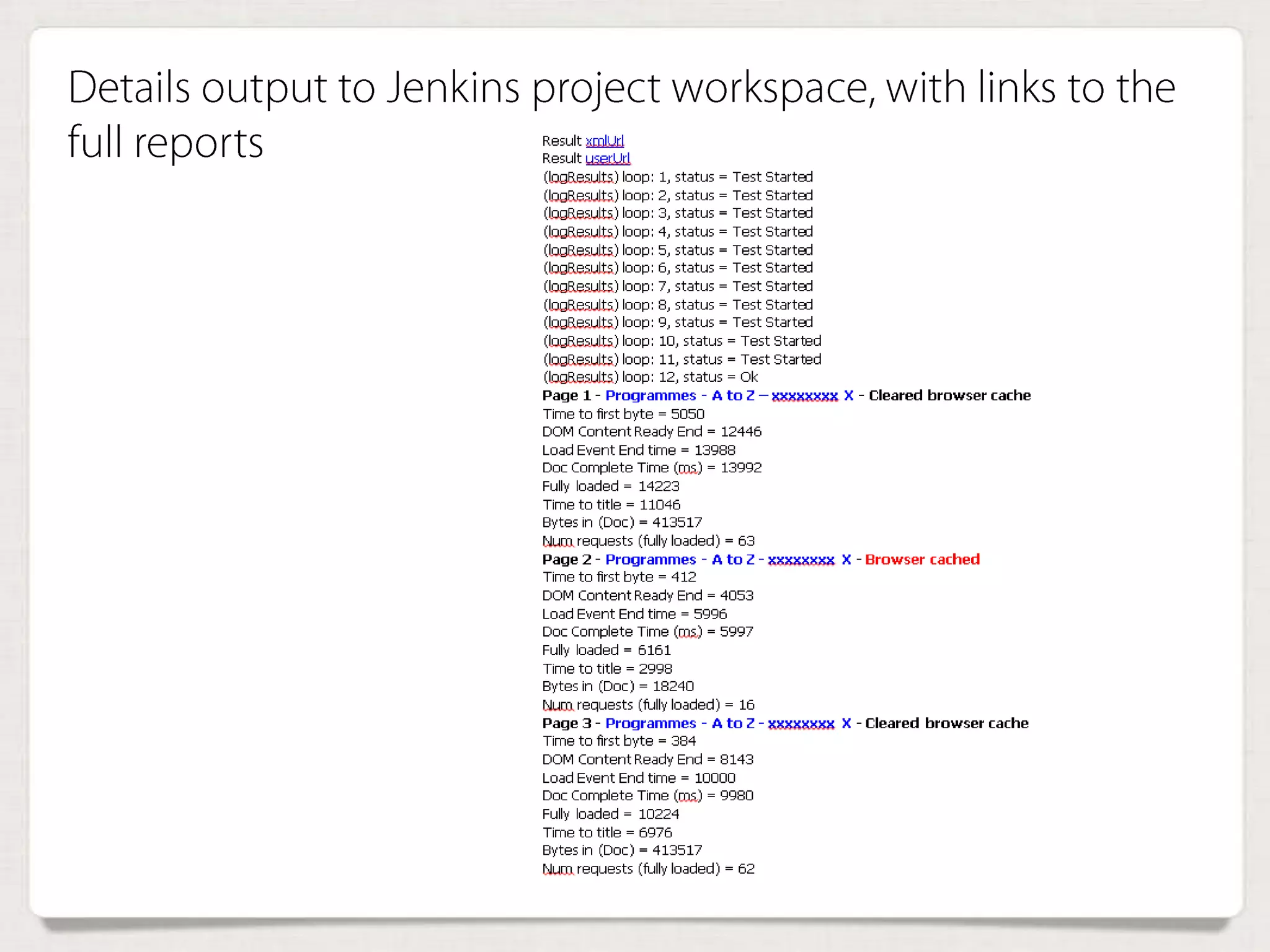Select the 'loop: 12, status = Ok' line
The width and height of the screenshot is (1270, 952).
(651, 377)
